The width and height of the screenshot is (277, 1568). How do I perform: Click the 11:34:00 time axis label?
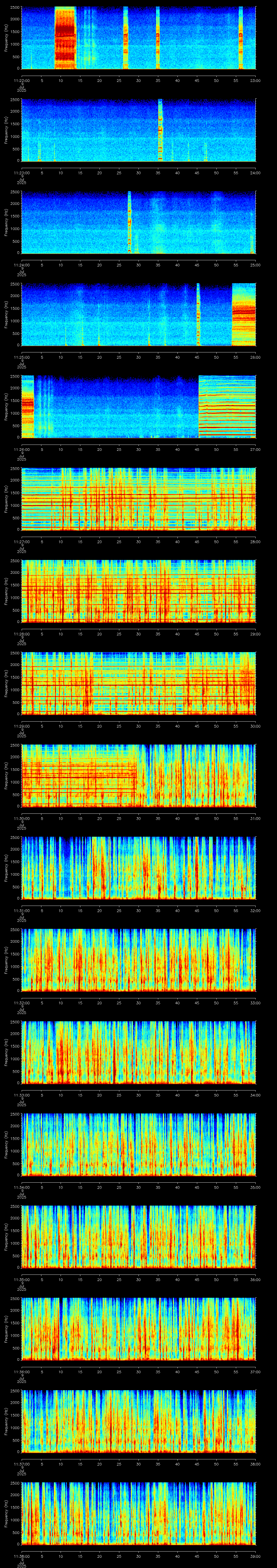[x=21, y=1187]
